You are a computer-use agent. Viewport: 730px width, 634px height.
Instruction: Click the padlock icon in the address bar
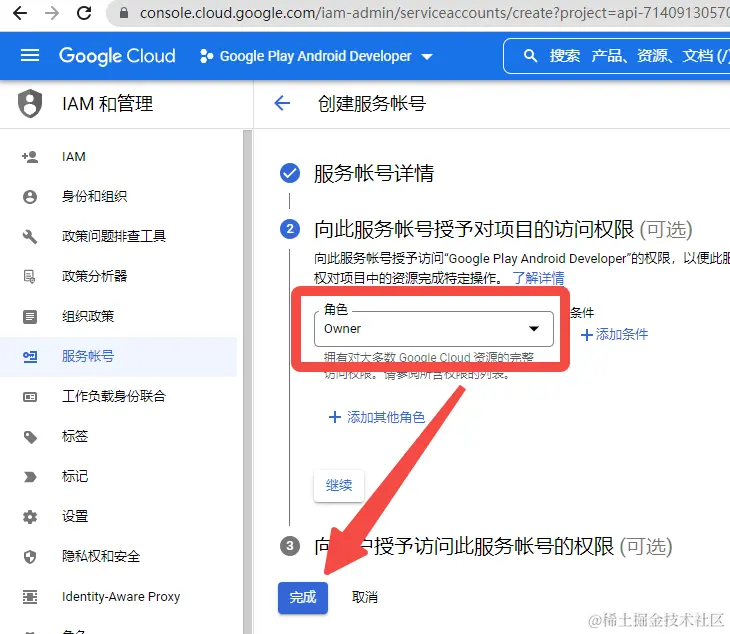click(x=124, y=13)
